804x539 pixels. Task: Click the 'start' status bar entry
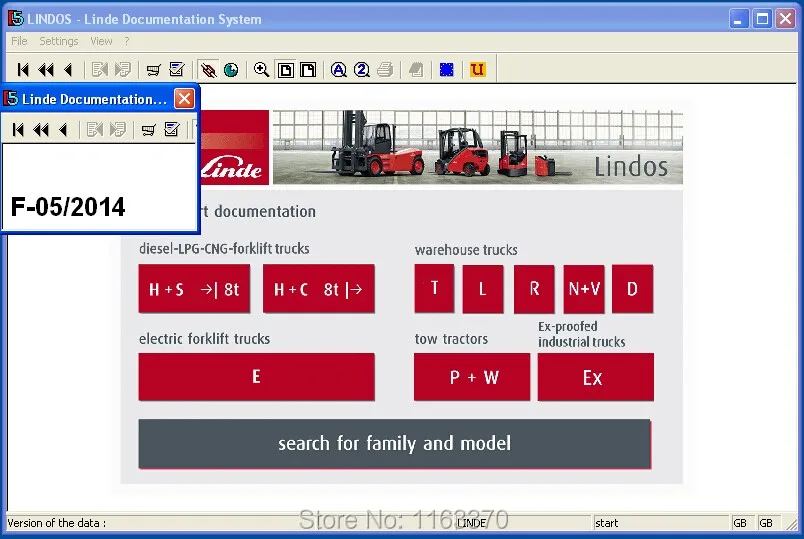point(607,523)
